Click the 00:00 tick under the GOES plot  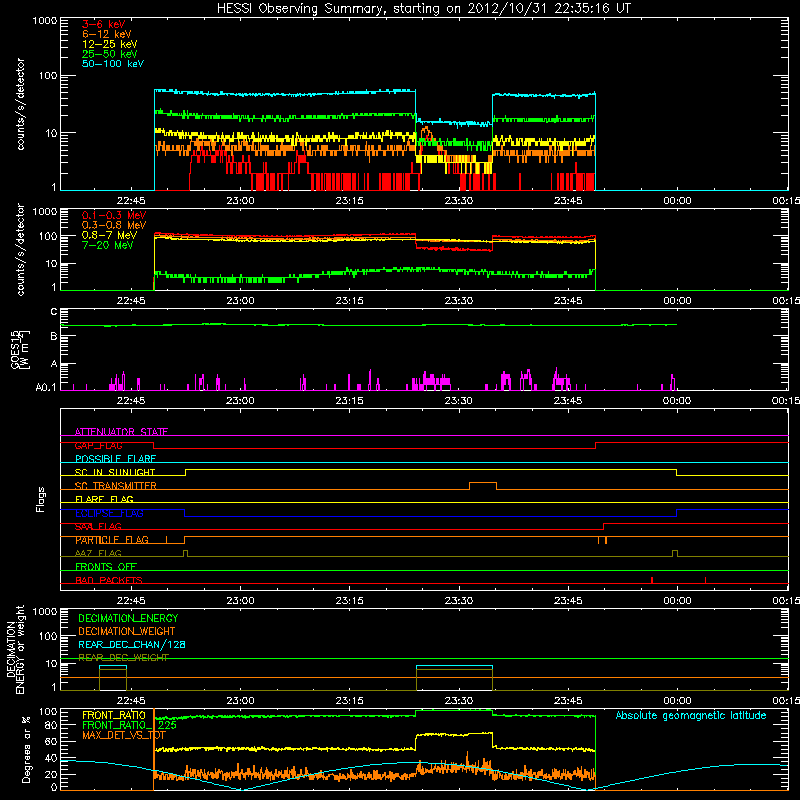tap(677, 401)
